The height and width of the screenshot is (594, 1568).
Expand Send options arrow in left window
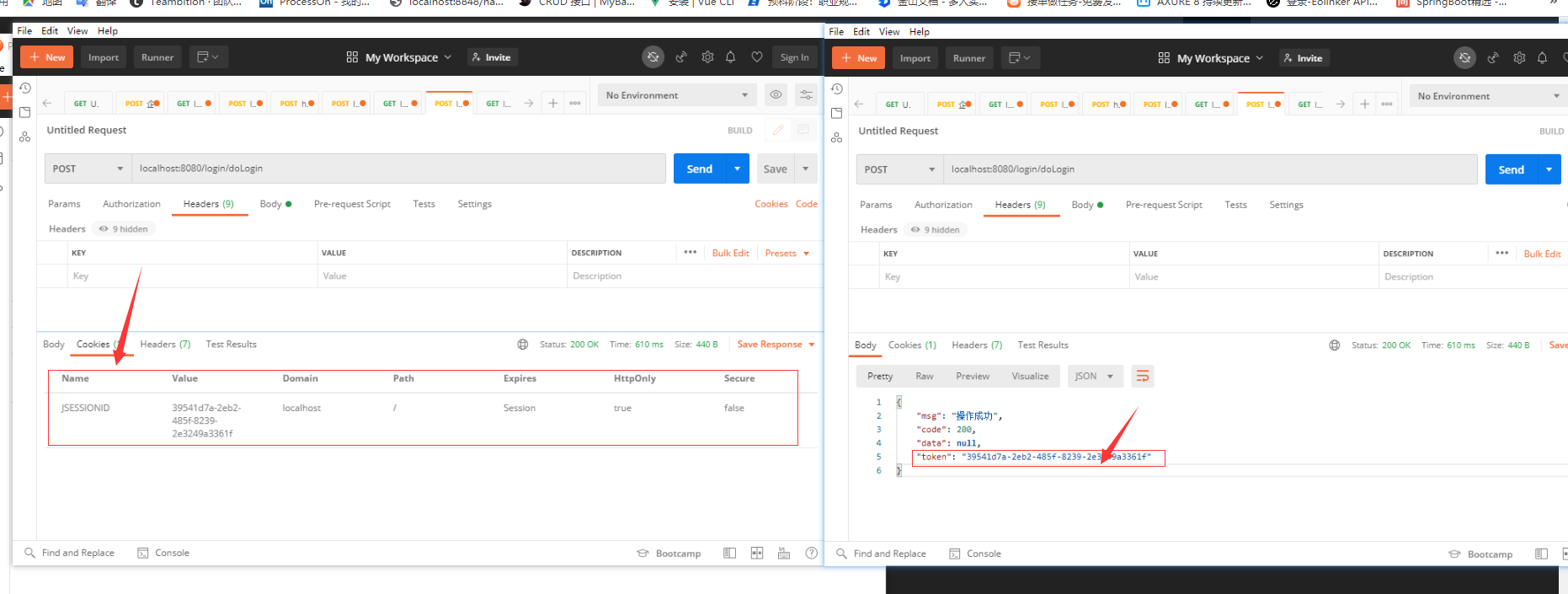(737, 169)
